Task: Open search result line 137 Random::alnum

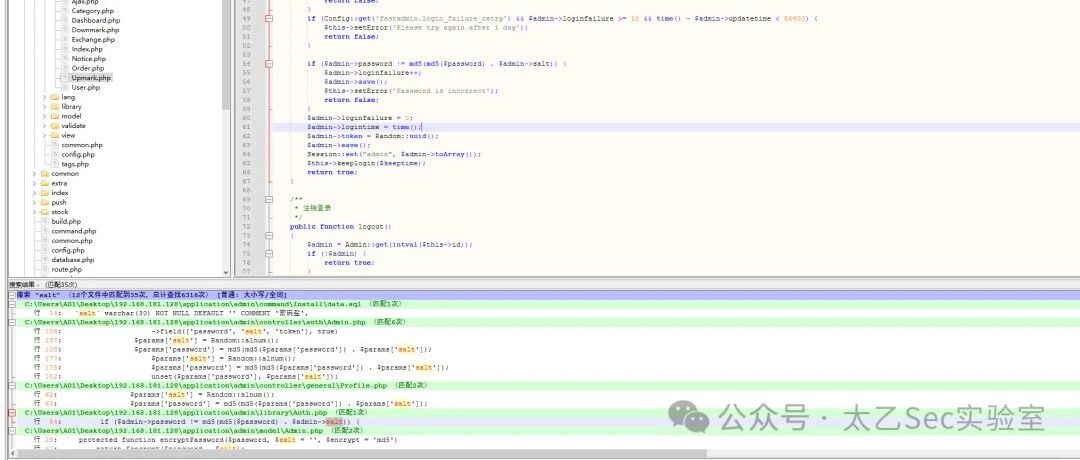Action: pyautogui.click(x=157, y=340)
